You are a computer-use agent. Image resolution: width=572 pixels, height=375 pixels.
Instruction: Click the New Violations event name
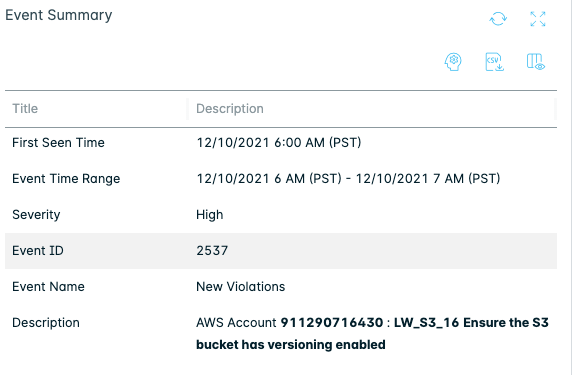(240, 287)
